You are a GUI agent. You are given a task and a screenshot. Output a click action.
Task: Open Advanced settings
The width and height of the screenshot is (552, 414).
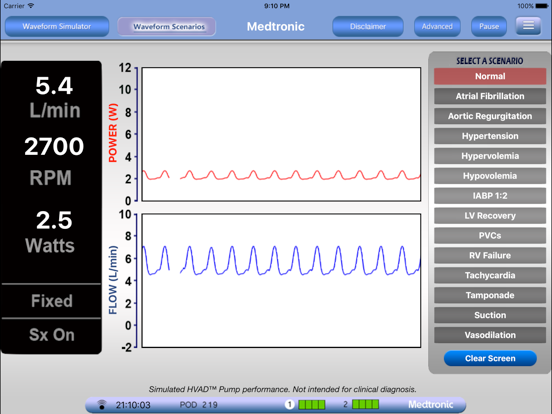coord(437,26)
